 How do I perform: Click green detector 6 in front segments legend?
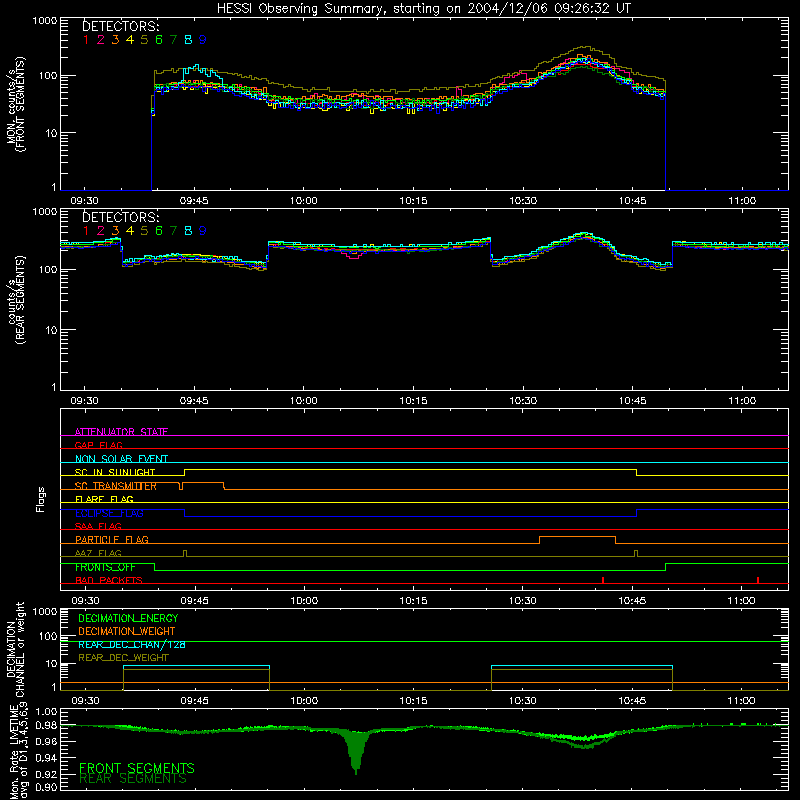(x=159, y=40)
